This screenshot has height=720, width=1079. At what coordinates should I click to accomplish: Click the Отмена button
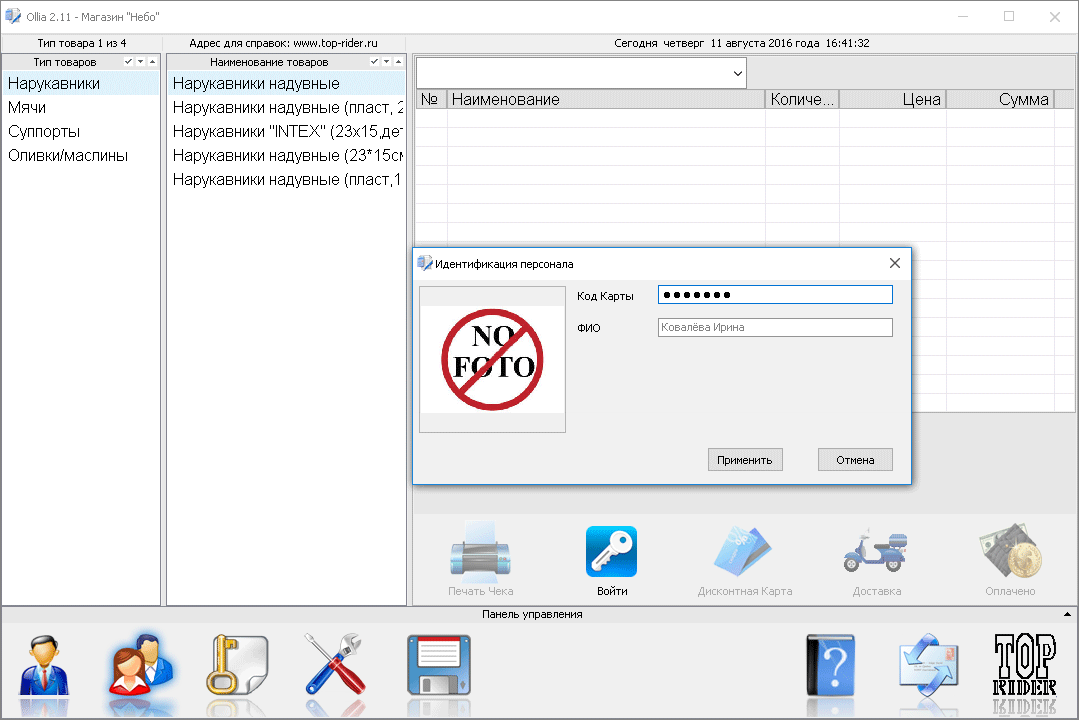pyautogui.click(x=855, y=460)
